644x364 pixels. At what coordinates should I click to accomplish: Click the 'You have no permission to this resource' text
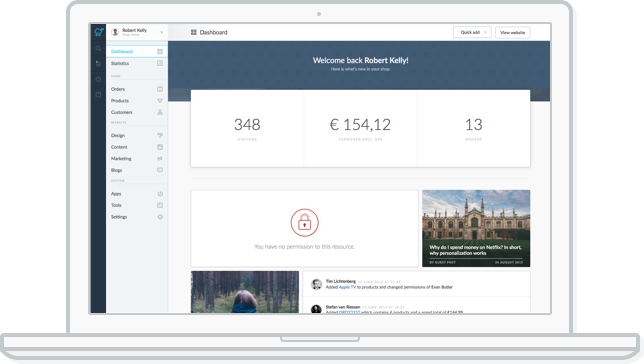coord(304,247)
